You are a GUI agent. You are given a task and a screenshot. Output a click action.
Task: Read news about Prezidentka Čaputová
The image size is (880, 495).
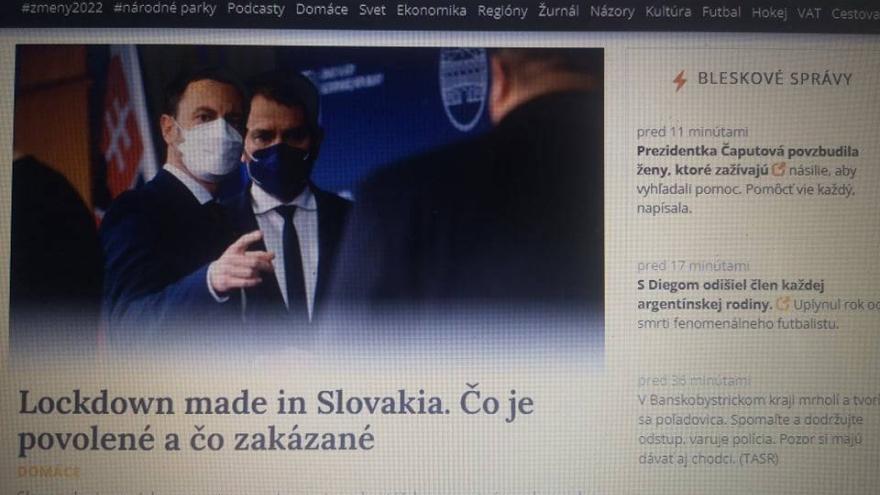coord(747,180)
